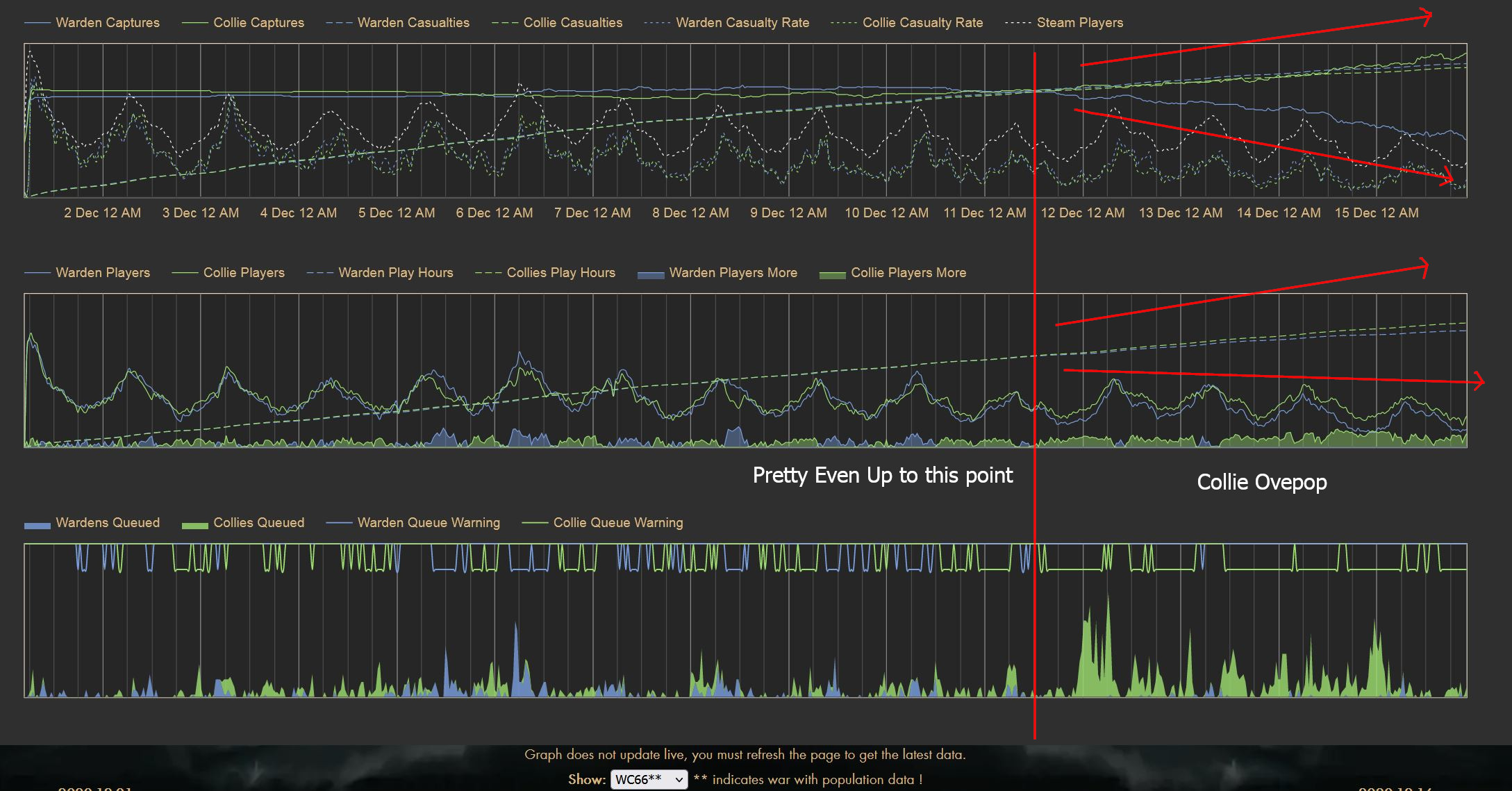Toggle Collie Casualty Rate legend item

point(922,23)
